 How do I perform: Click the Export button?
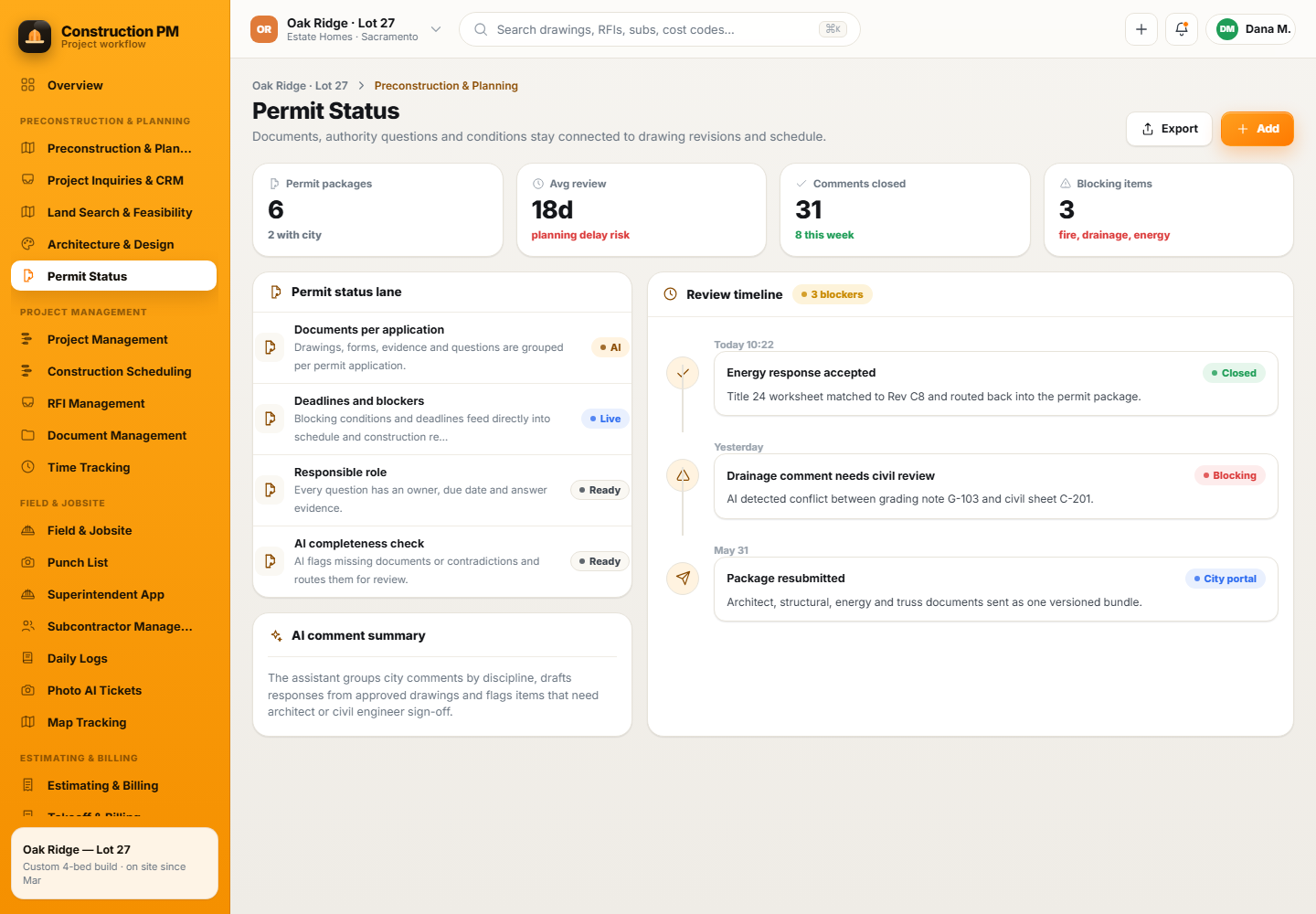[1169, 129]
